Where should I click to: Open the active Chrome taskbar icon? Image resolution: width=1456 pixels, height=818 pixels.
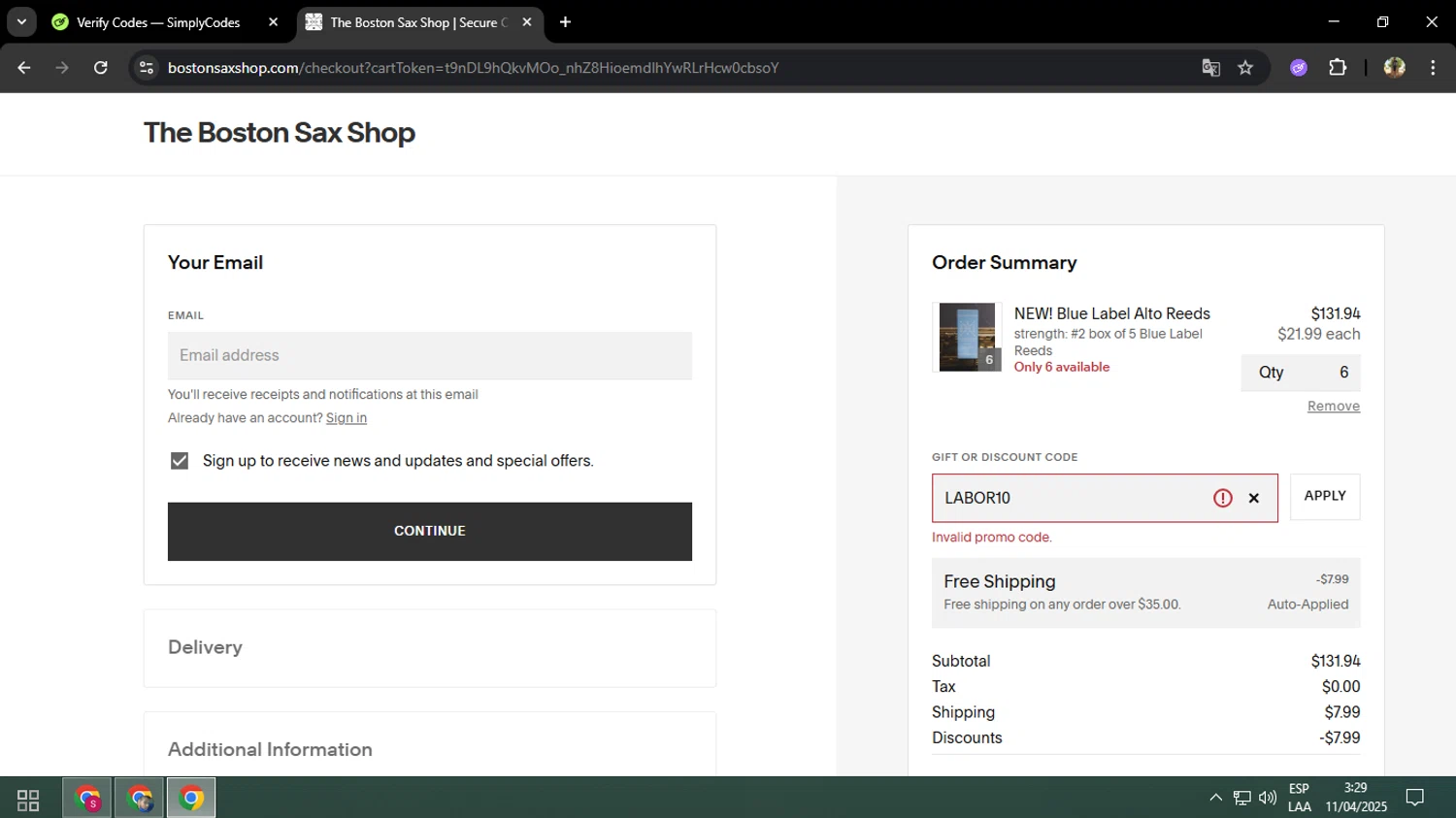(x=191, y=799)
